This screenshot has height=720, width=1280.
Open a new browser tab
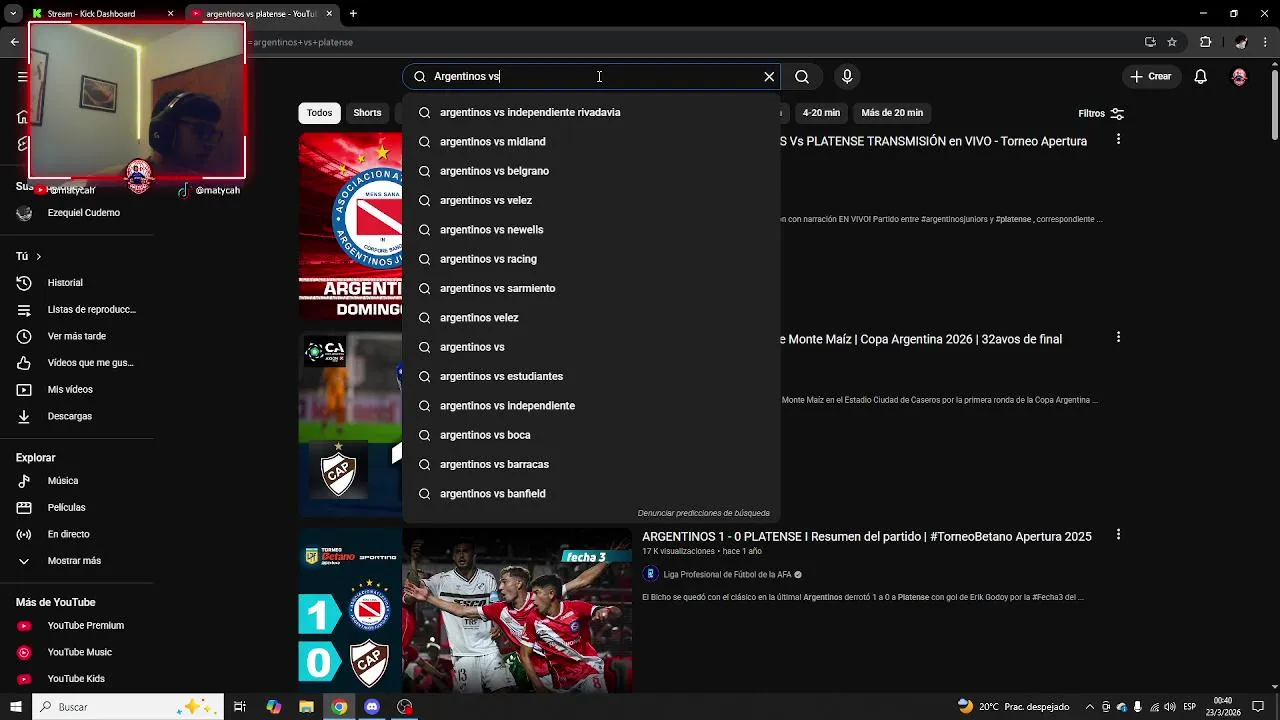point(353,14)
